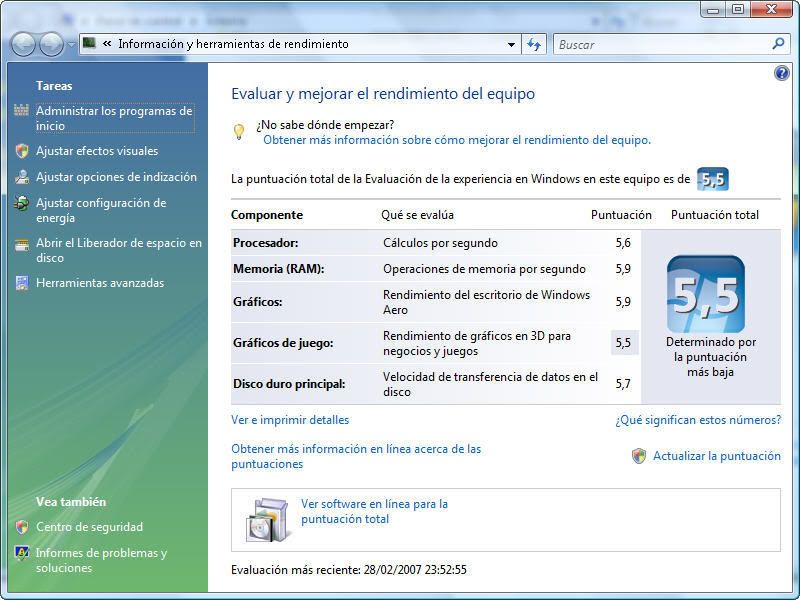Open ¿Qué significan estos números? link
Screen dimensions: 800x600
[698, 420]
